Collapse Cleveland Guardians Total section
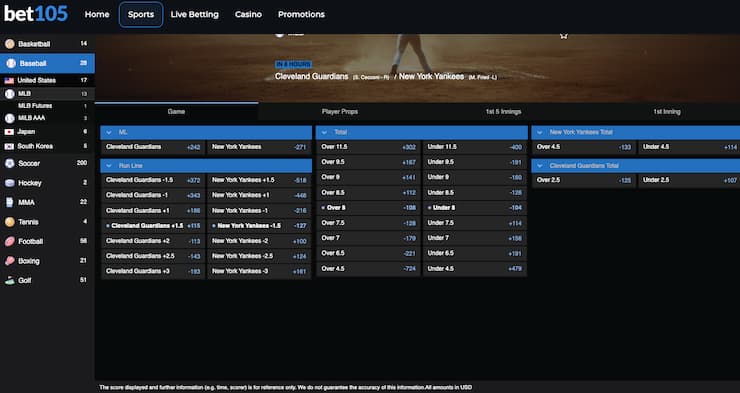740x393 pixels. tap(540, 166)
